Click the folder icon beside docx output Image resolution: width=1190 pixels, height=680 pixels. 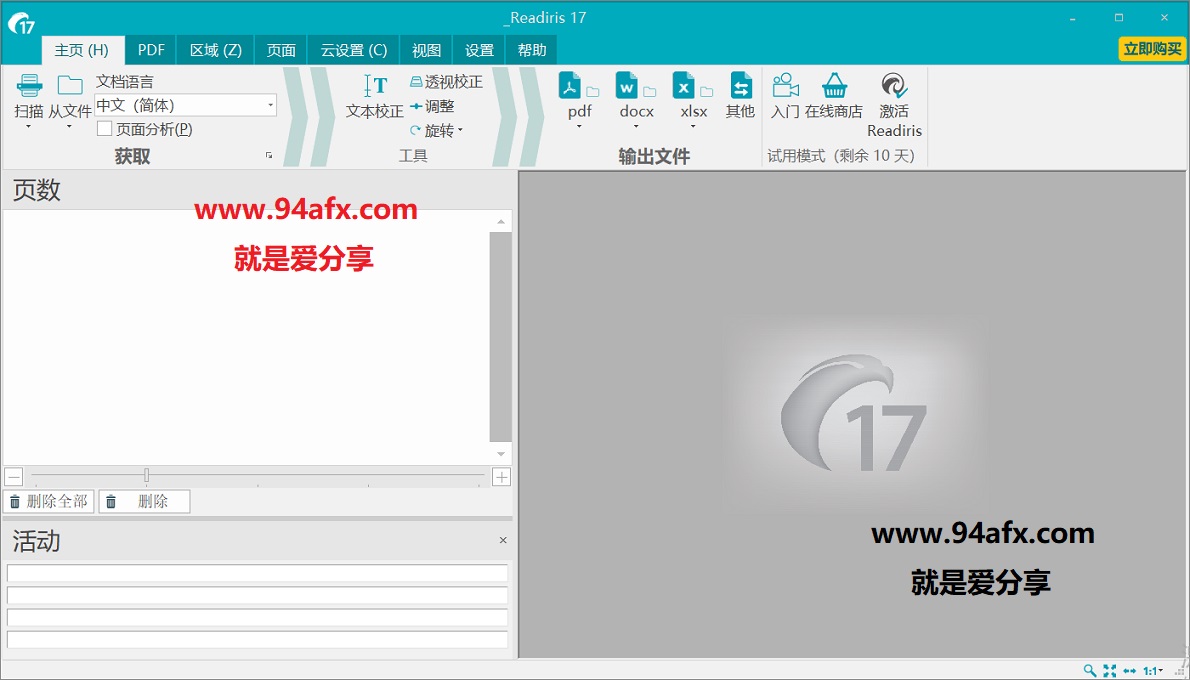pos(650,92)
